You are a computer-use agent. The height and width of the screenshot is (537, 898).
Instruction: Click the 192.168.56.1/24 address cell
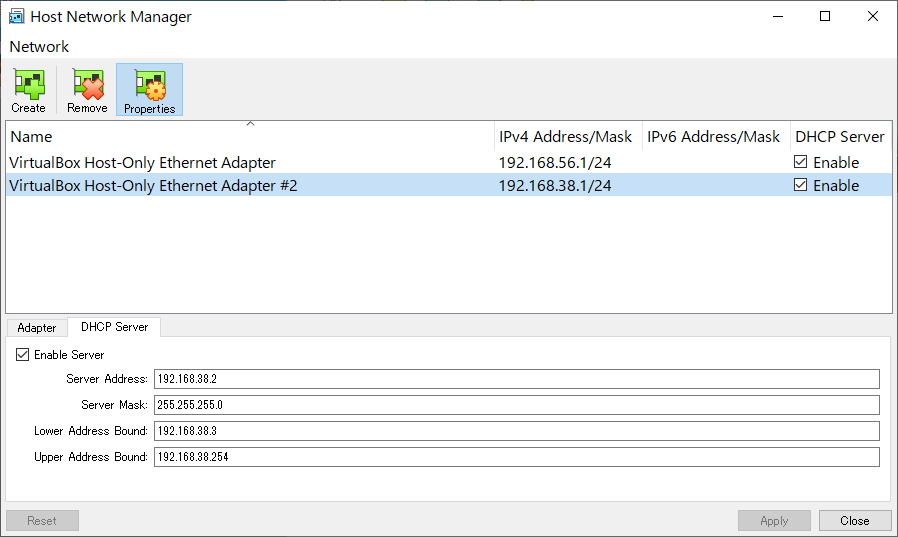point(554,163)
